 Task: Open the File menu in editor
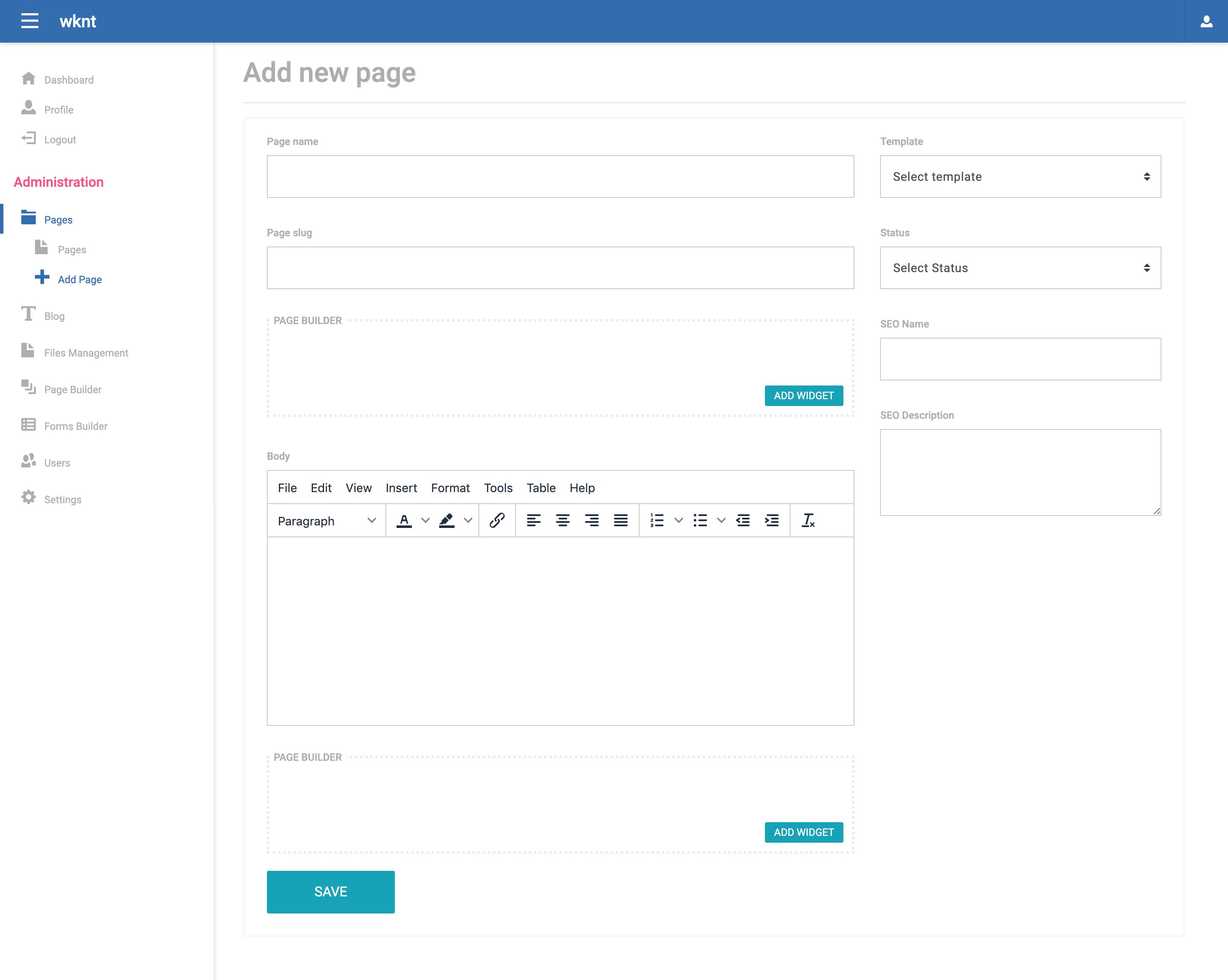click(x=287, y=488)
